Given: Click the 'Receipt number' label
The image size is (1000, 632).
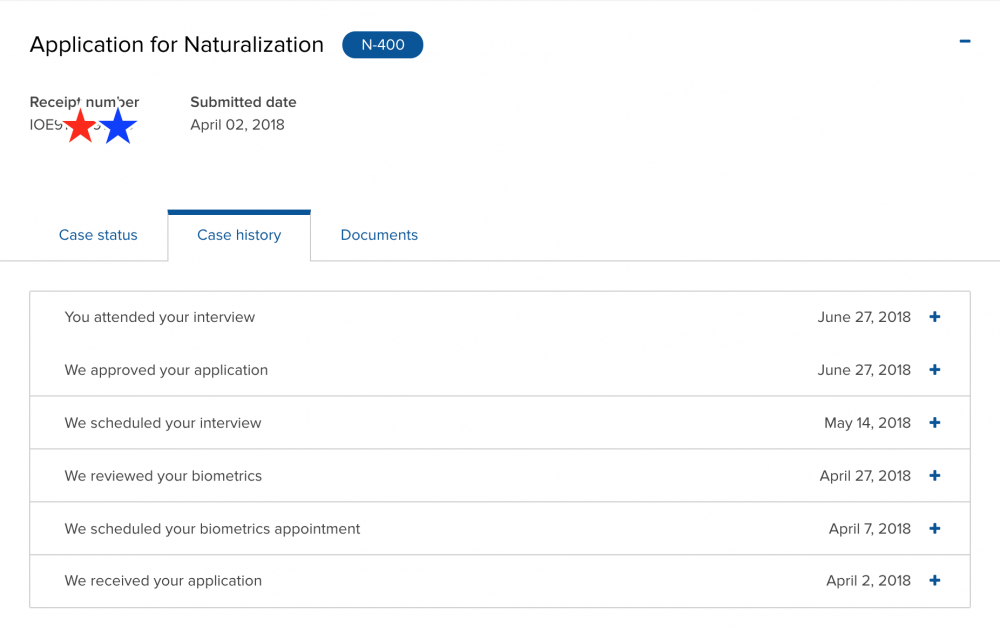Looking at the screenshot, I should pyautogui.click(x=84, y=102).
